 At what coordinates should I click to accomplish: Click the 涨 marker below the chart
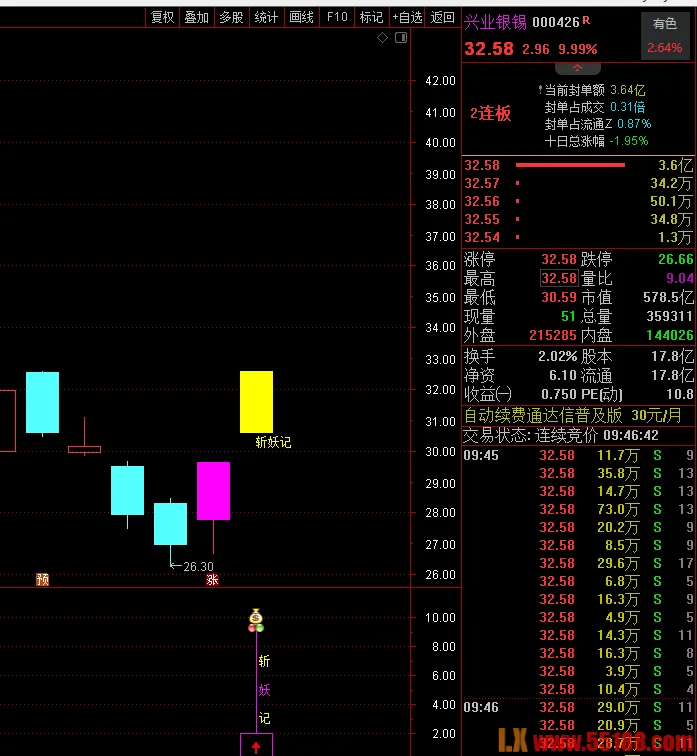[213, 579]
